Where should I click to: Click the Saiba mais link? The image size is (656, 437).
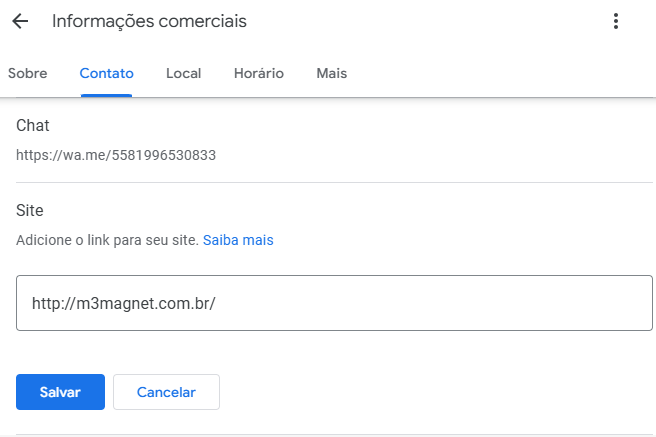(238, 240)
